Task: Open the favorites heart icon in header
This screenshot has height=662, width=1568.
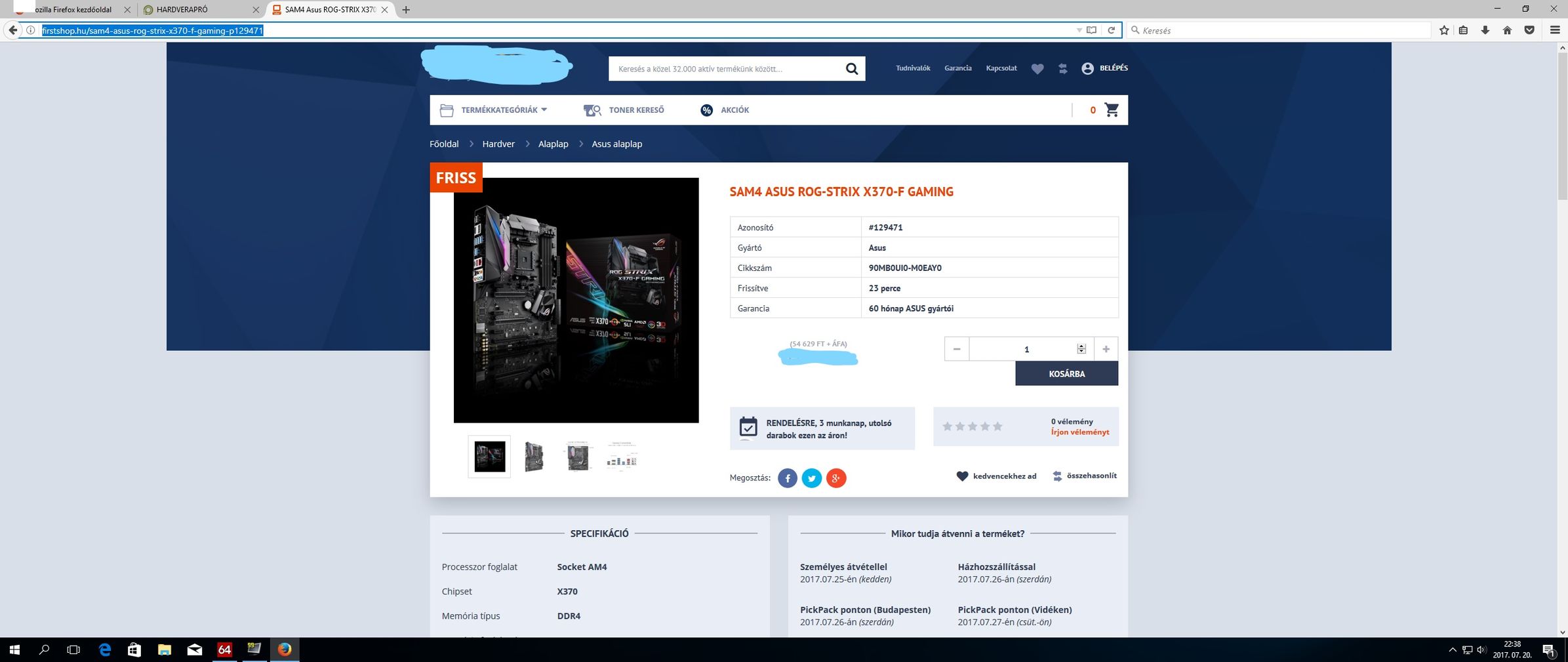Action: pos(1037,69)
